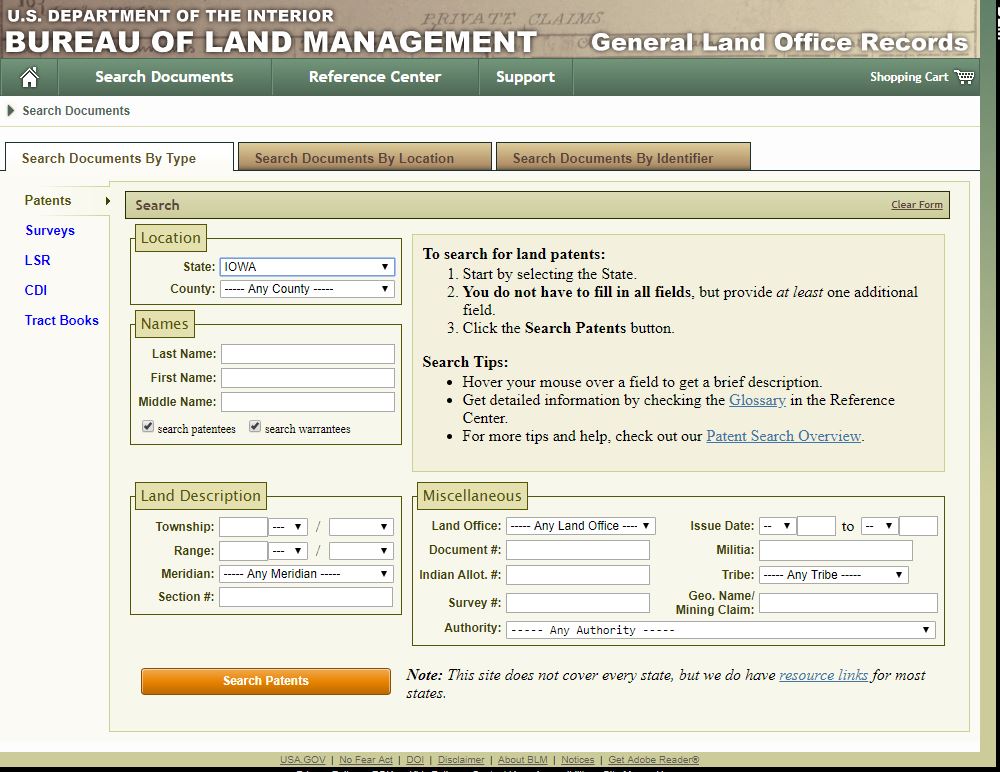The image size is (1000, 772).
Task: Select Surveys in the sidebar
Action: 50,230
